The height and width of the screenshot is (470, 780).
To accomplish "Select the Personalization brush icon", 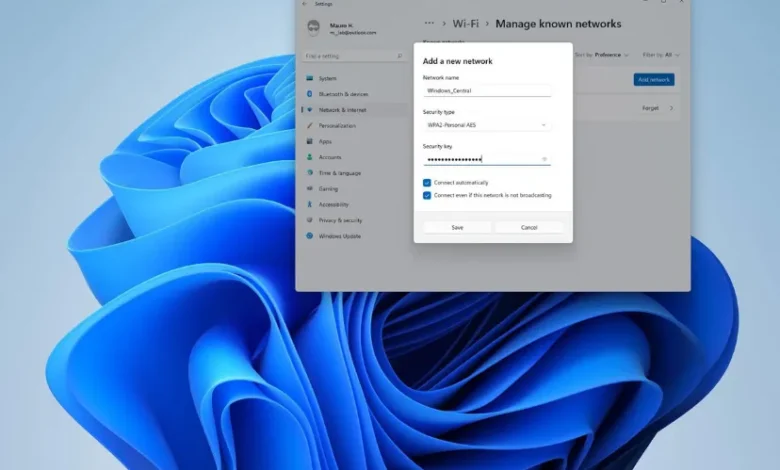I will click(309, 125).
